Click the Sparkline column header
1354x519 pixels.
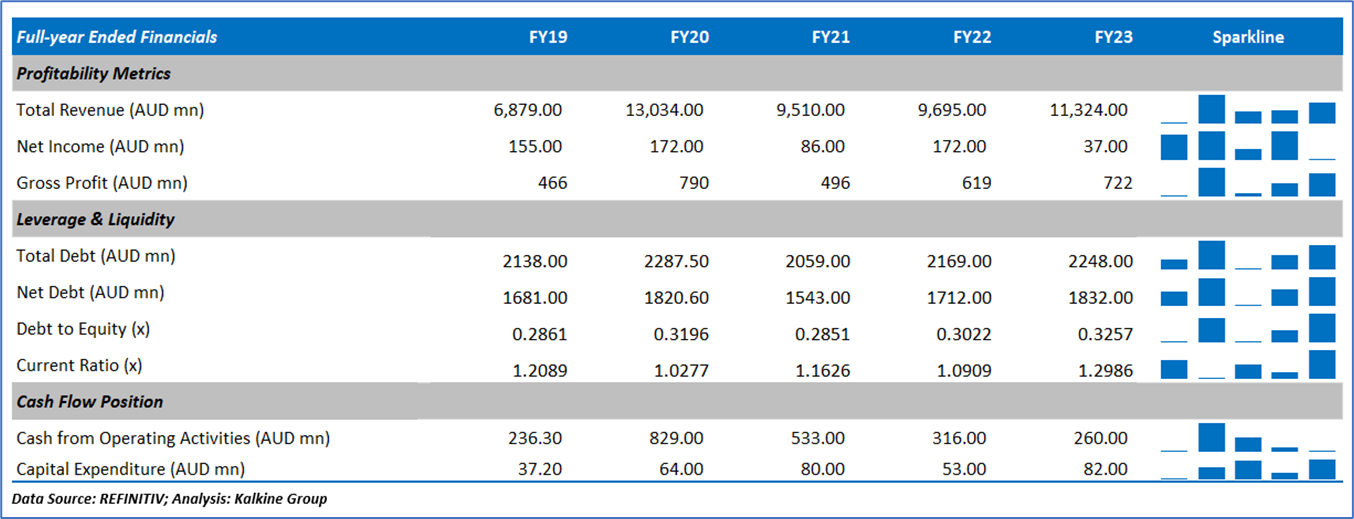click(x=1248, y=37)
